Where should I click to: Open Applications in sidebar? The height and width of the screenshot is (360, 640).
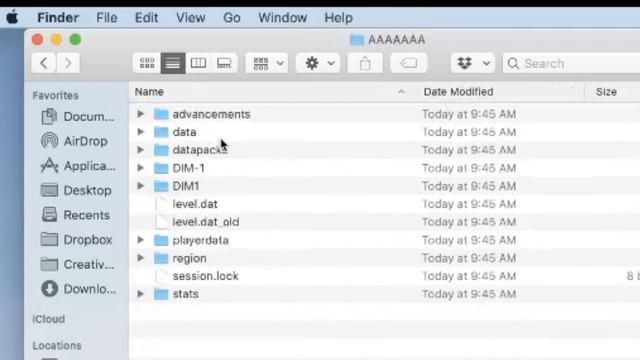(78, 166)
